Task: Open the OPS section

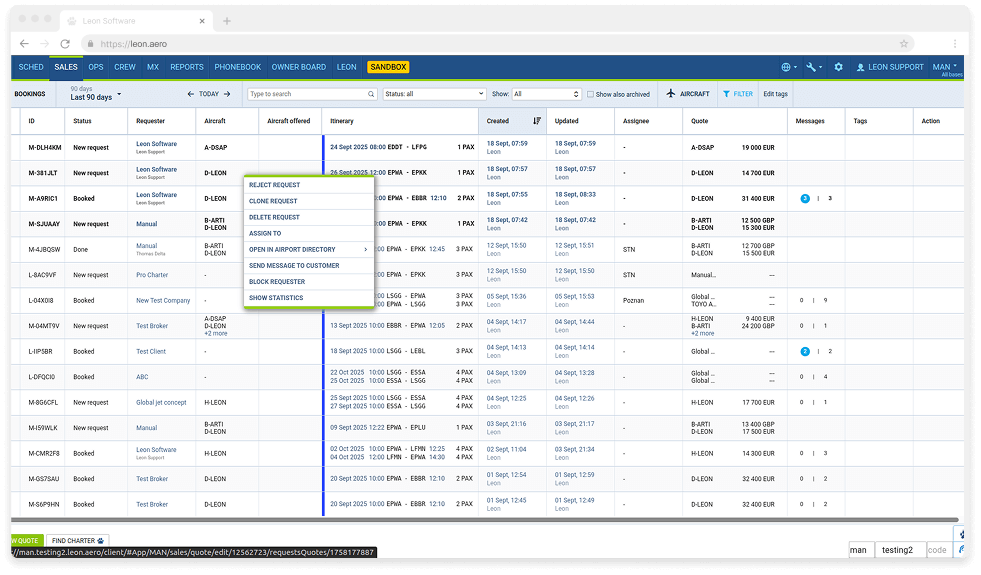Action: point(96,67)
